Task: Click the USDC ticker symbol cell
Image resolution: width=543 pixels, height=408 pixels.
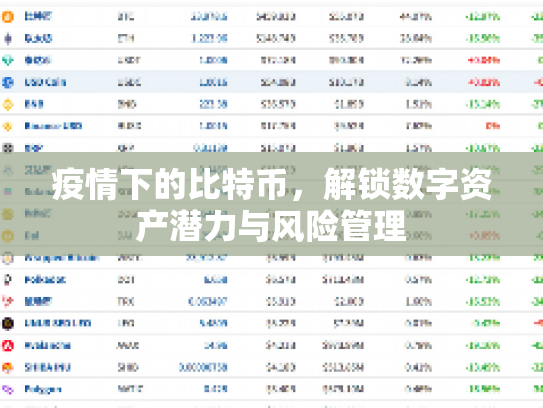Action: tap(129, 82)
